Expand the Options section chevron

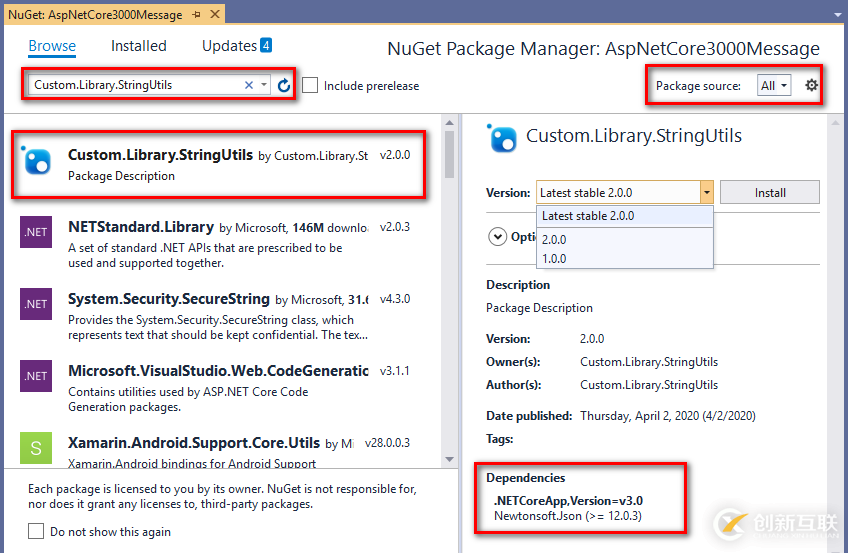(497, 237)
